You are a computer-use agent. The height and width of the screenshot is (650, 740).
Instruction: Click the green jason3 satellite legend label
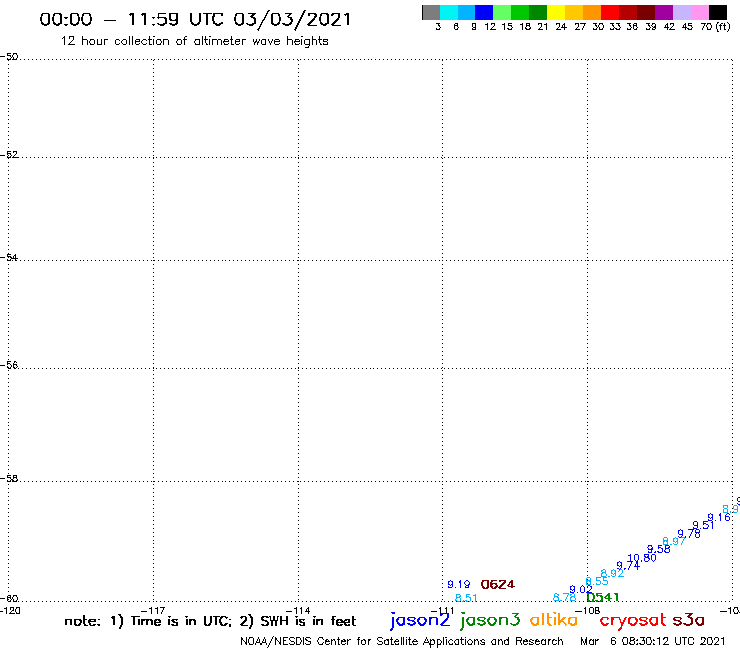(490, 621)
